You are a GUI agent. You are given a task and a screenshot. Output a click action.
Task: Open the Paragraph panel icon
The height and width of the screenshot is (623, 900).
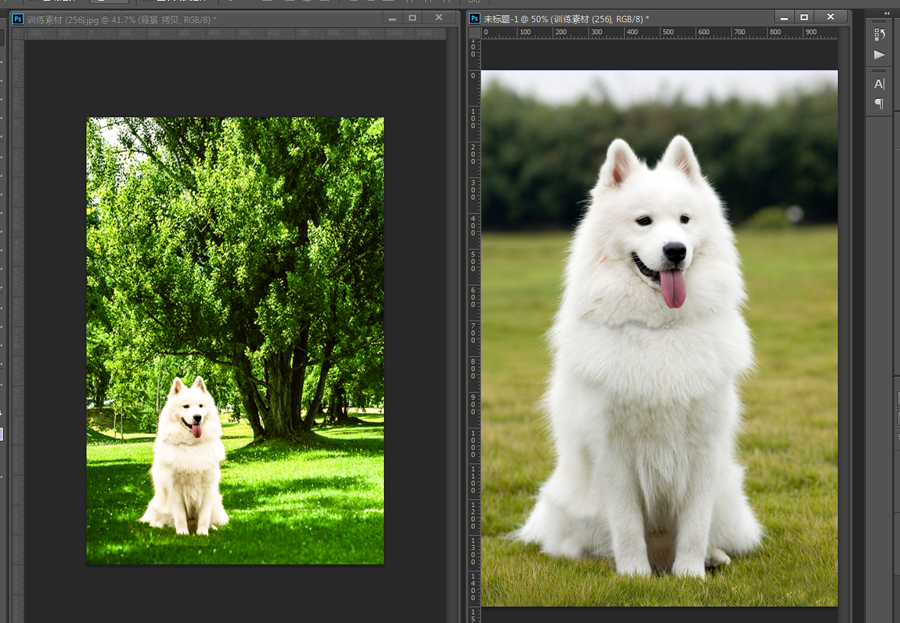click(x=879, y=104)
